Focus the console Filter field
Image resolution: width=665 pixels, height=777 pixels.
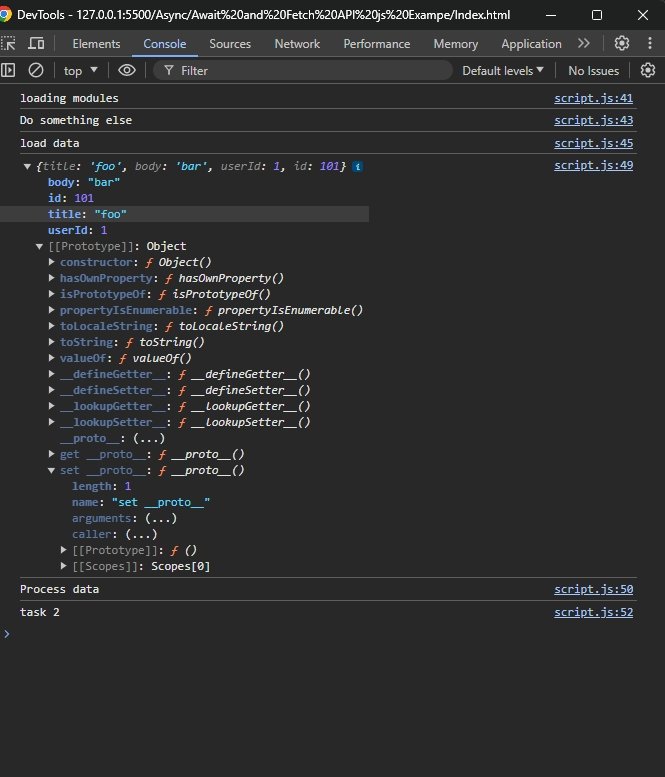tap(302, 70)
